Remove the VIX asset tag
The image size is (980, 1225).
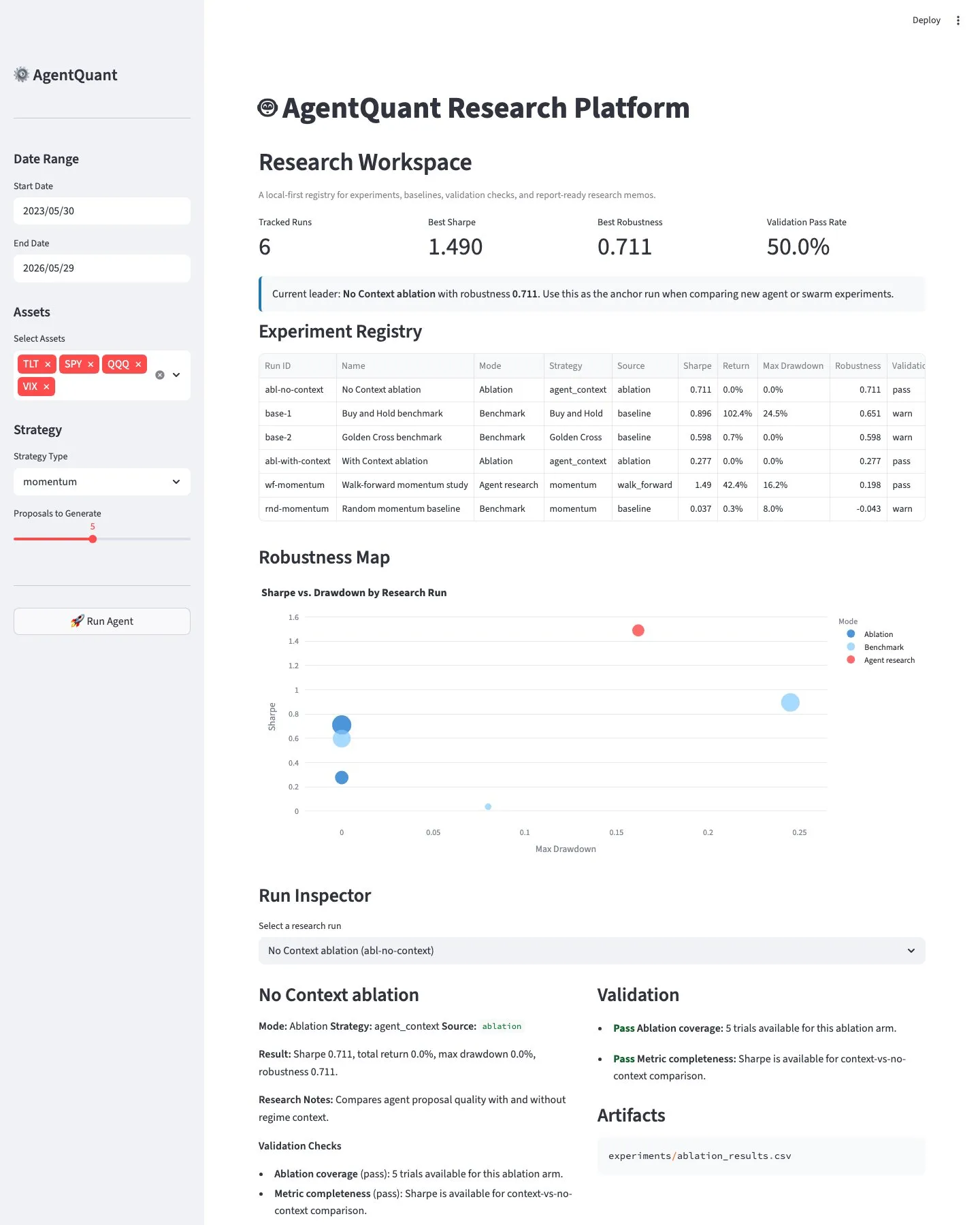tap(46, 387)
